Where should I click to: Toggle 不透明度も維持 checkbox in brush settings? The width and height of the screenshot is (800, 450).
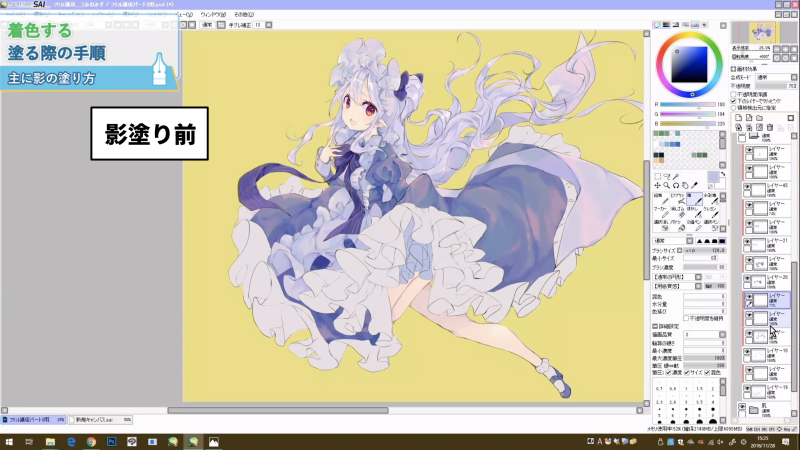pos(686,318)
